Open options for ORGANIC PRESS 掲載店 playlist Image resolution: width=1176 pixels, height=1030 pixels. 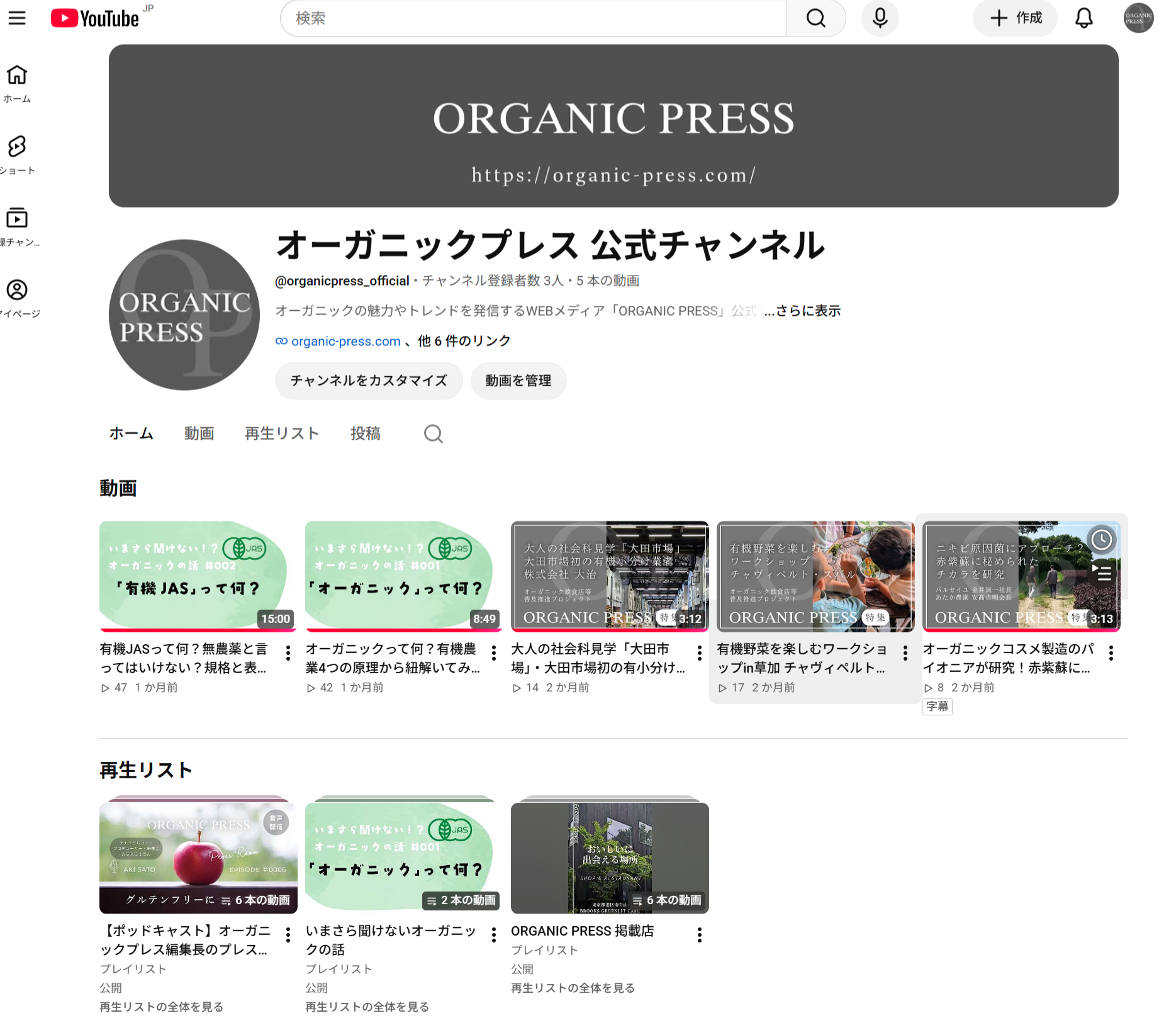[699, 935]
